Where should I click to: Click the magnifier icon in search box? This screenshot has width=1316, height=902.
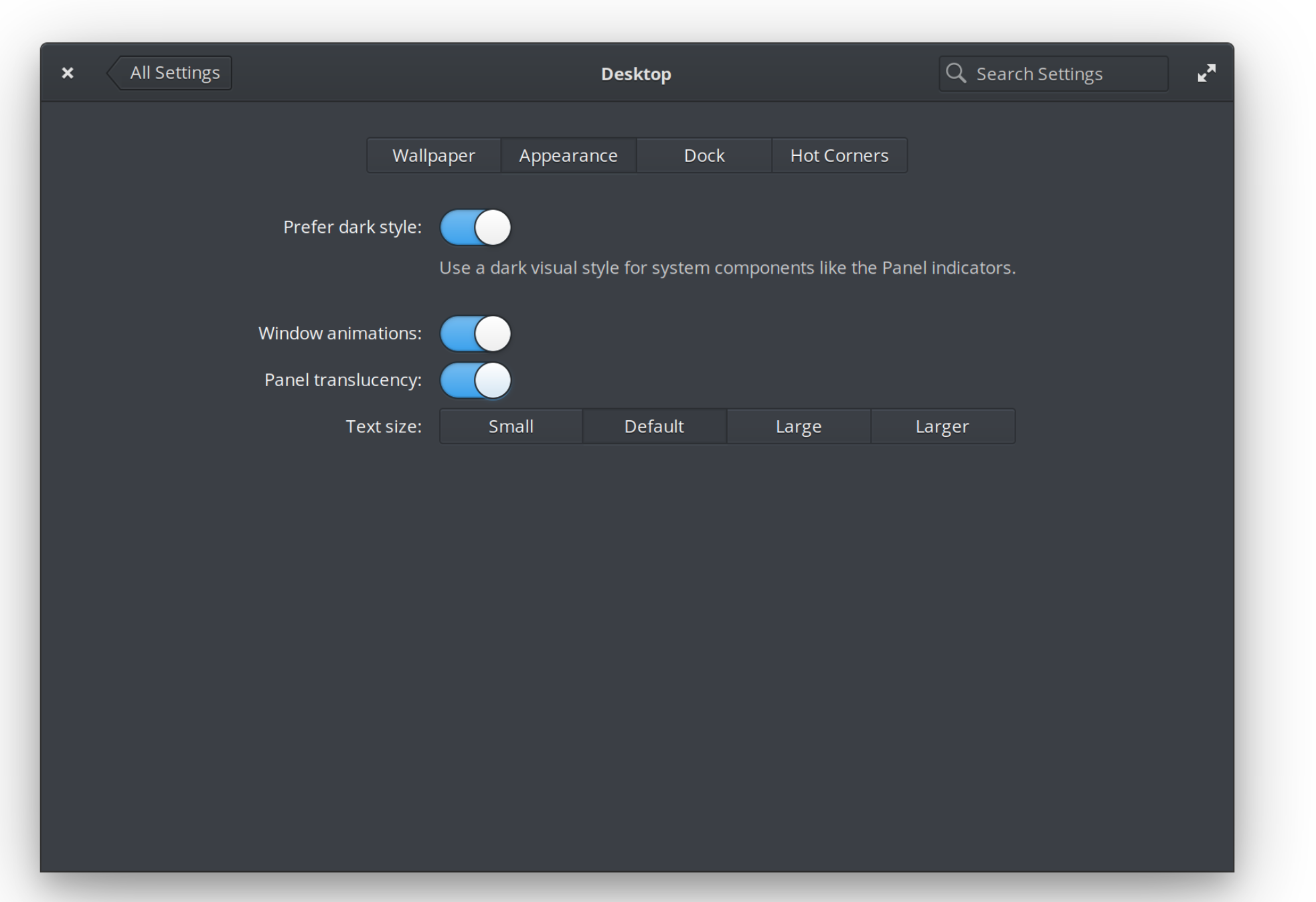coord(956,73)
